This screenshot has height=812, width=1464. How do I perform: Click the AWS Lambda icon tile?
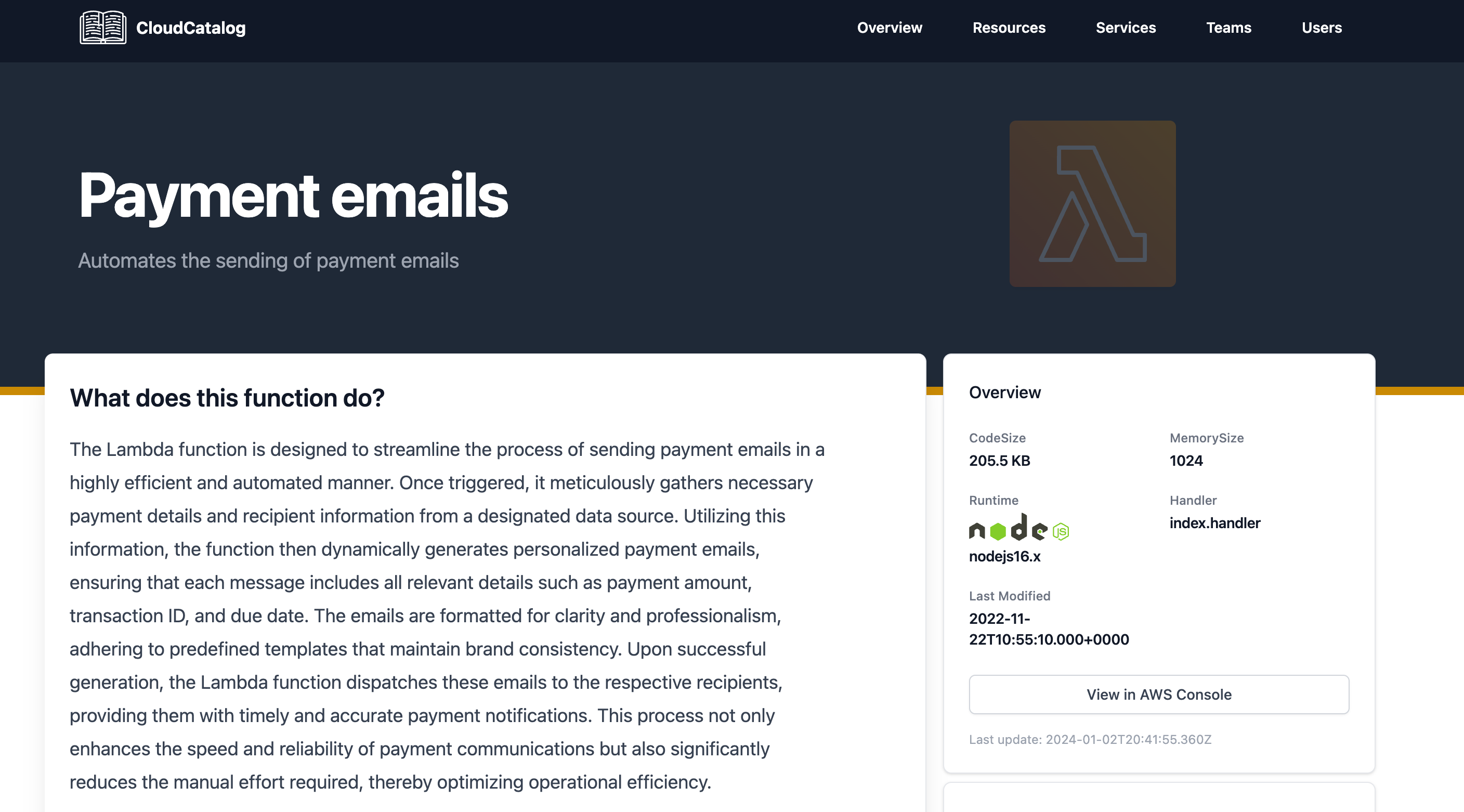1092,203
